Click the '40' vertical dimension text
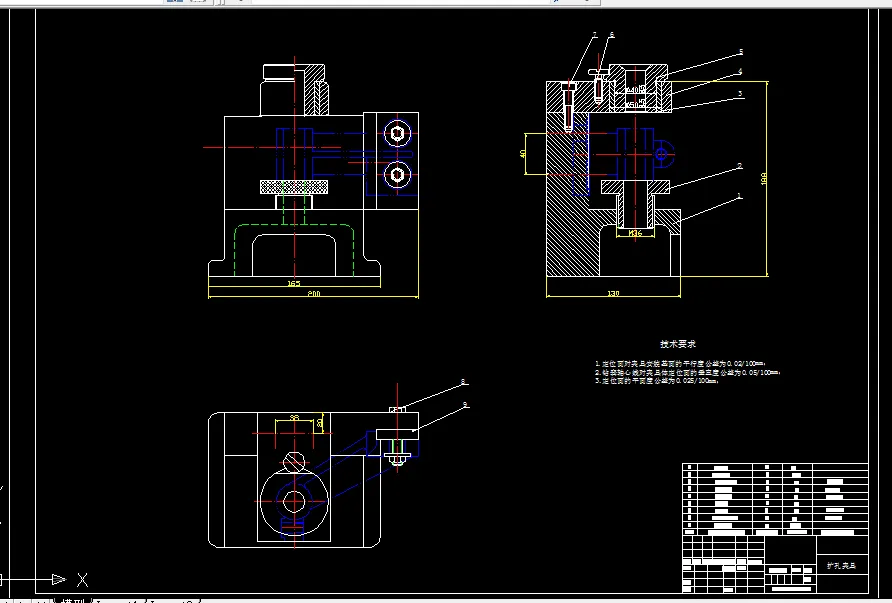This screenshot has width=892, height=603. [x=523, y=154]
